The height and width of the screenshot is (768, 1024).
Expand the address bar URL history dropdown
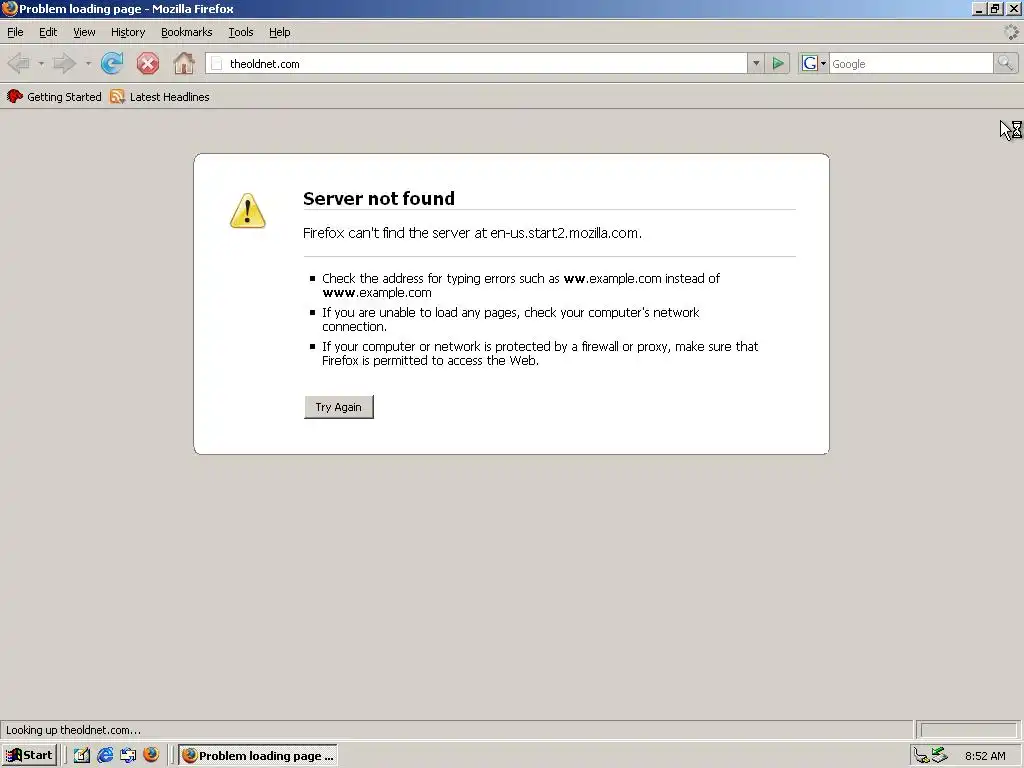click(756, 63)
